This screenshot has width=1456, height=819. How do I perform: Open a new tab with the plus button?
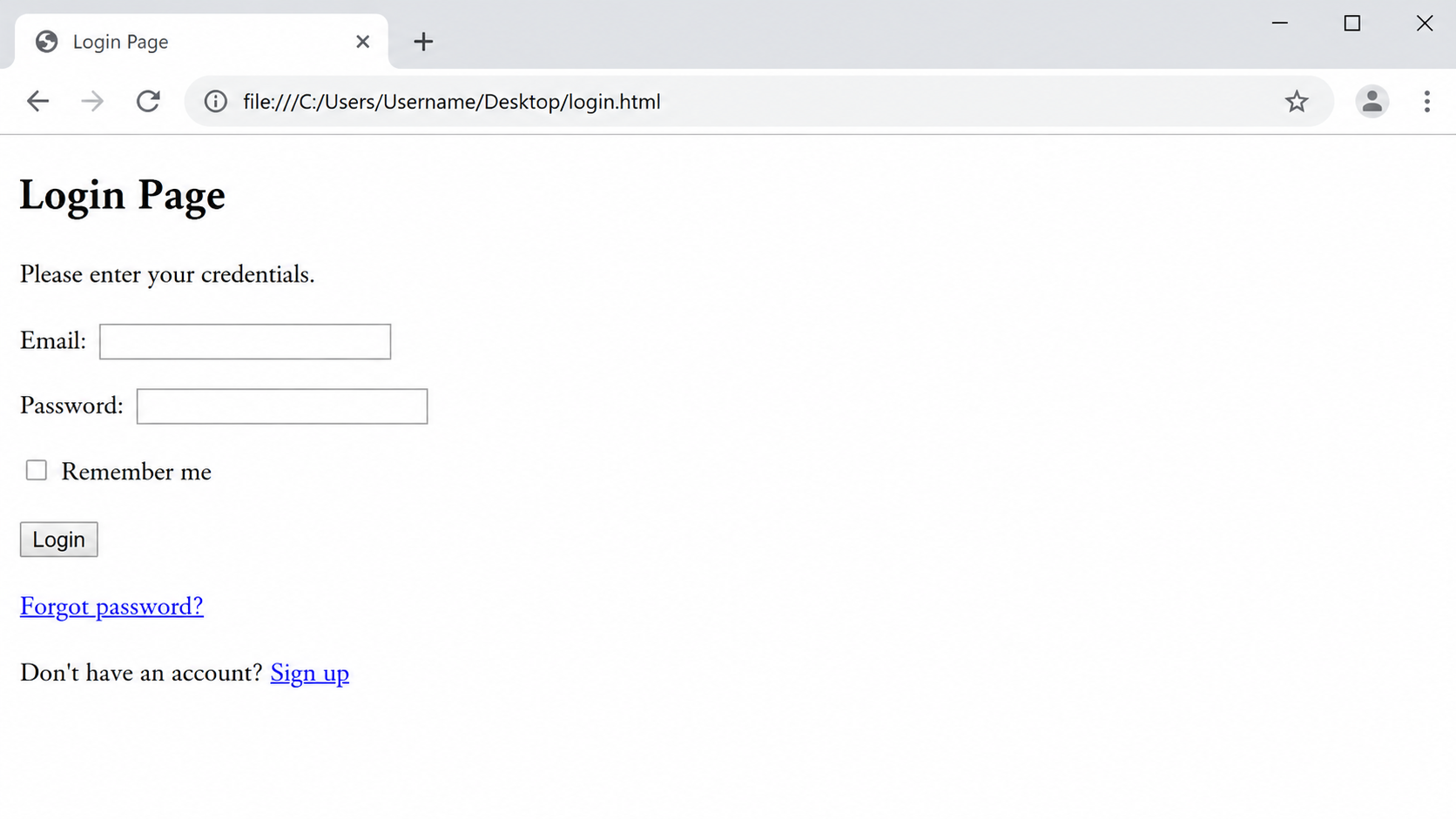coord(423,41)
